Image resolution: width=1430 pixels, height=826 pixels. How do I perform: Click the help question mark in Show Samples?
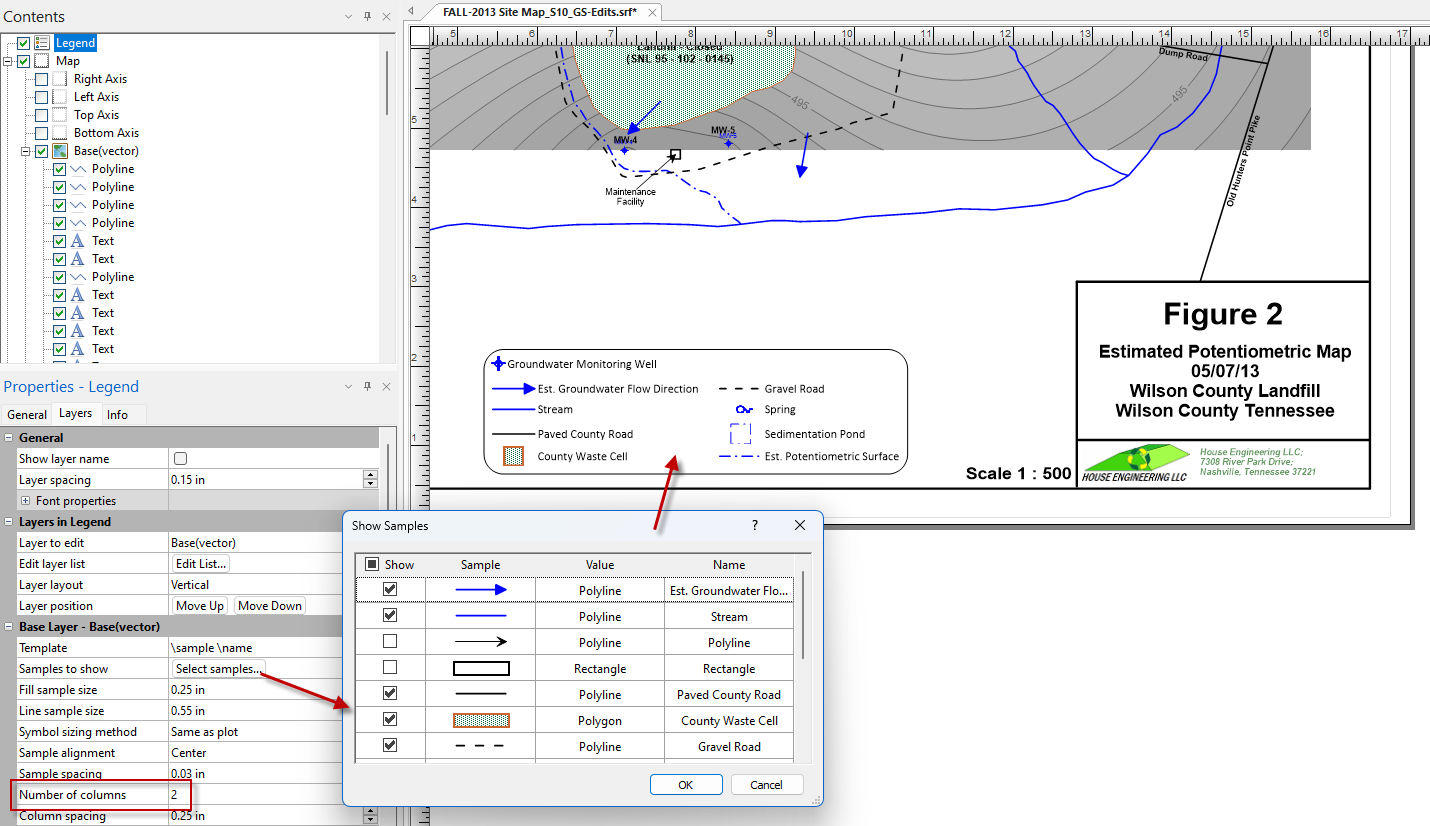click(754, 525)
